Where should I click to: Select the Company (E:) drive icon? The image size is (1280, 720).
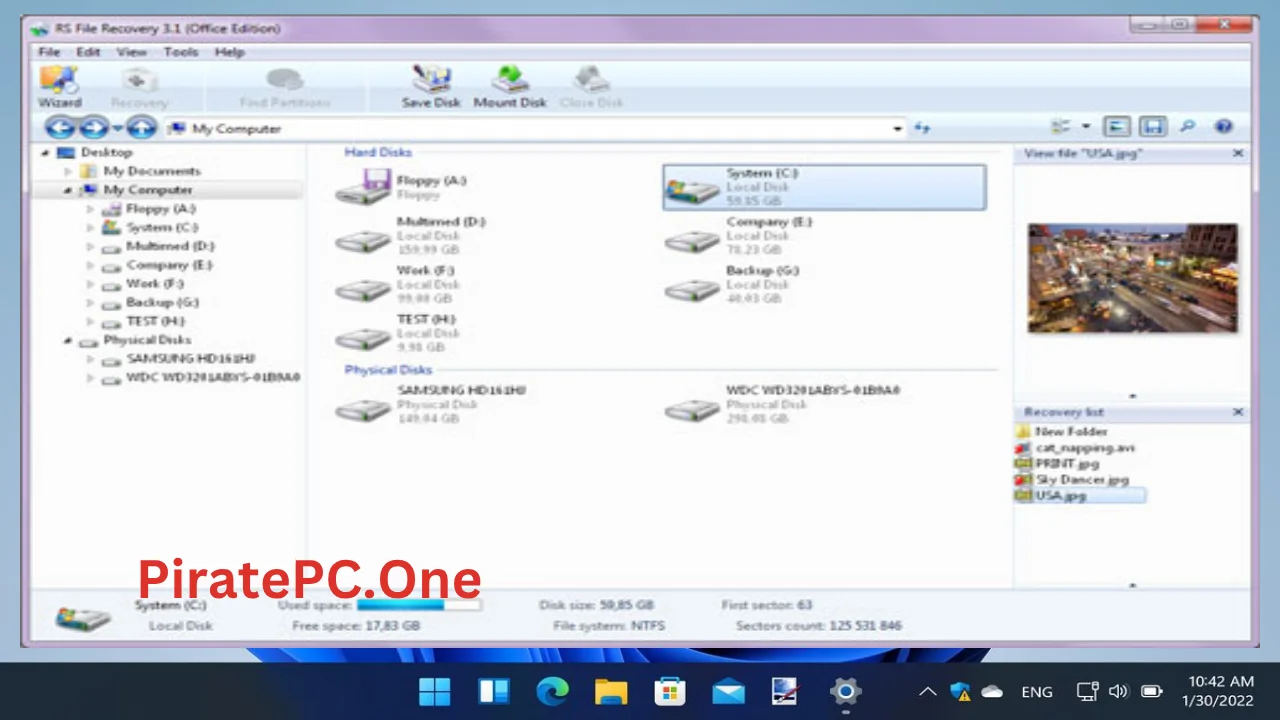pos(692,240)
